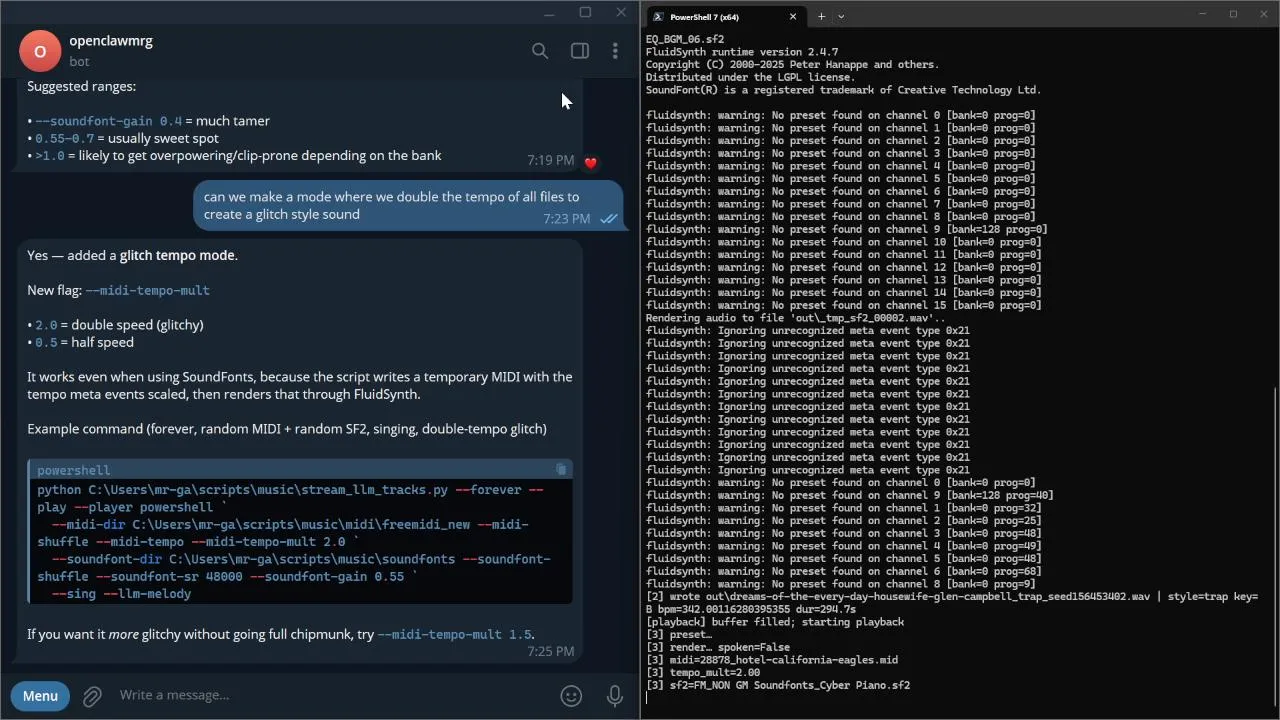Minimize the Telegram window
This screenshot has height=720, width=1280.
coord(549,12)
